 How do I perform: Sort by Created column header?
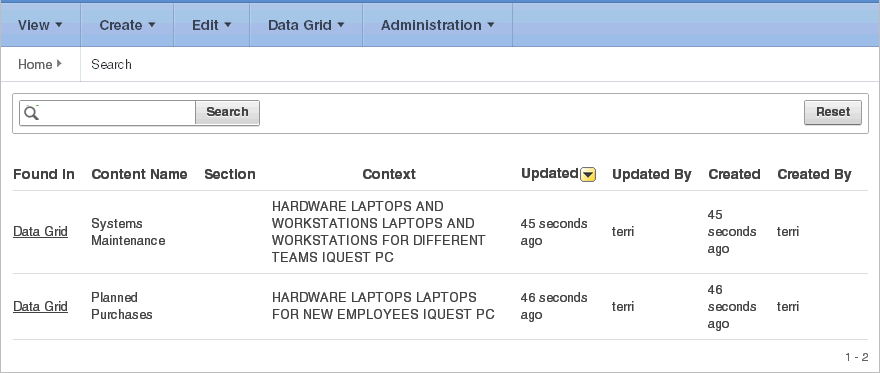(734, 174)
